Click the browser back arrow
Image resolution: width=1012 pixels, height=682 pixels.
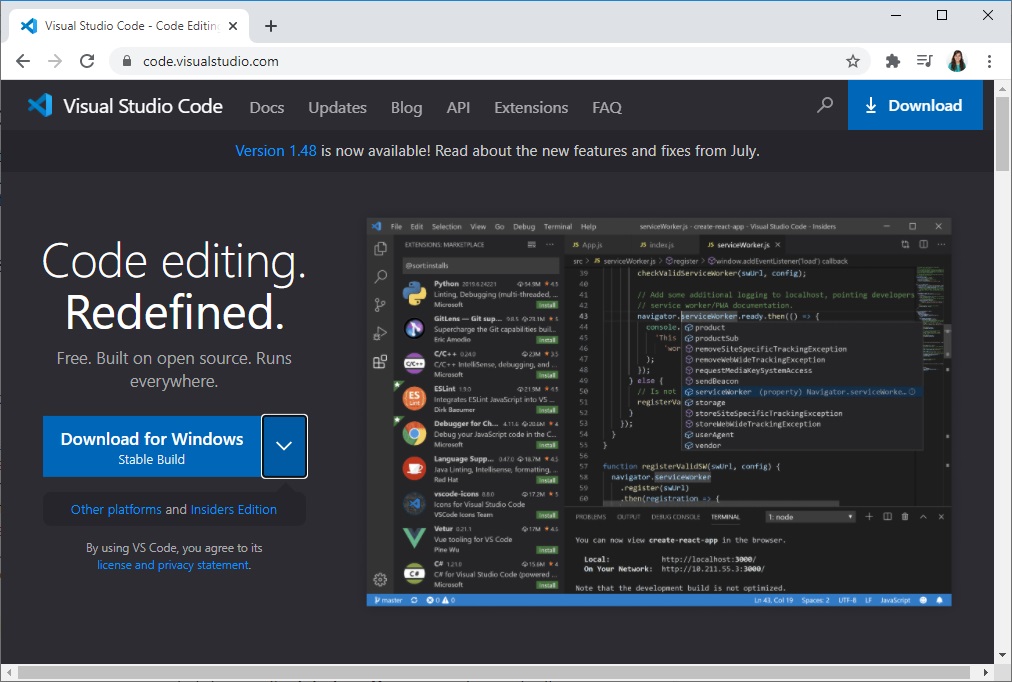[x=22, y=61]
